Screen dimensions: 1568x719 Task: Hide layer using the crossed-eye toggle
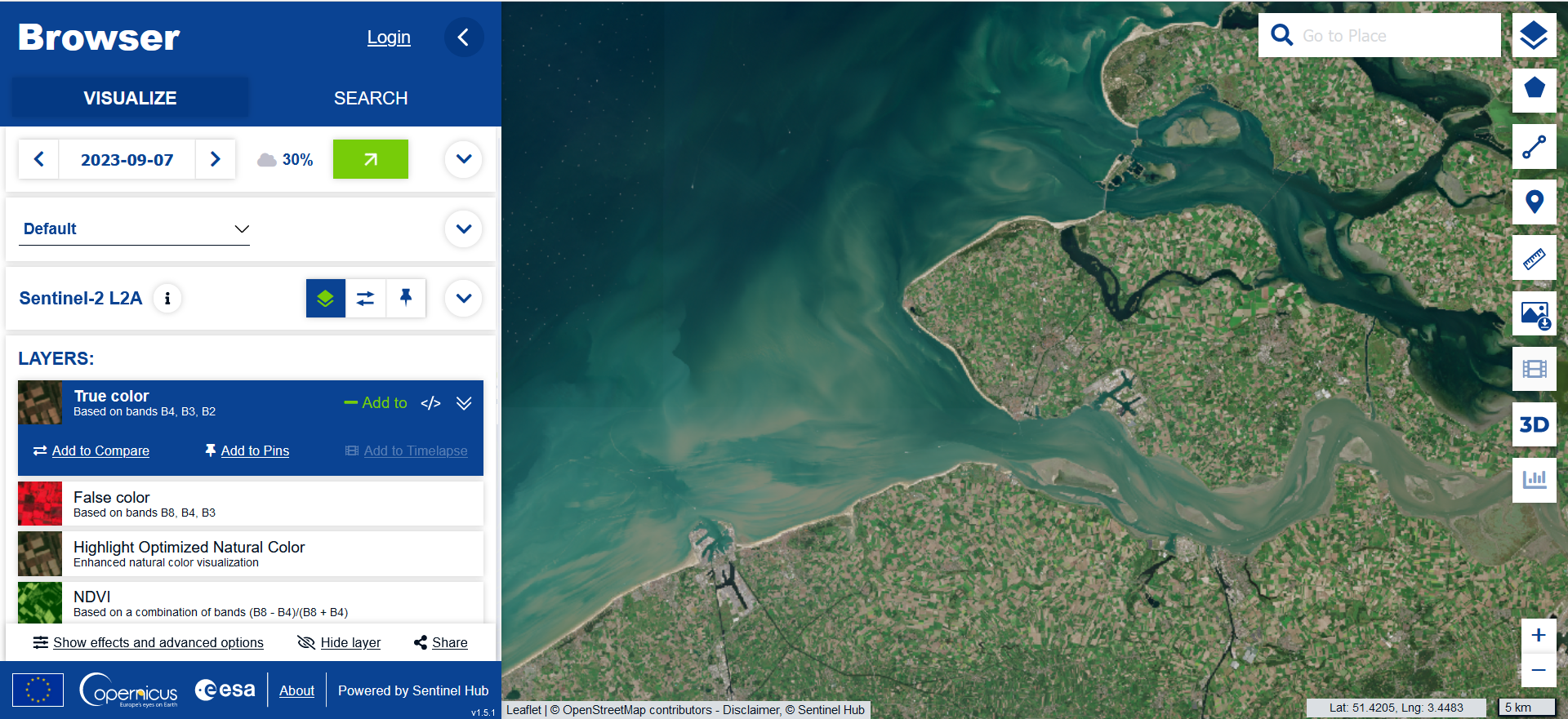339,642
